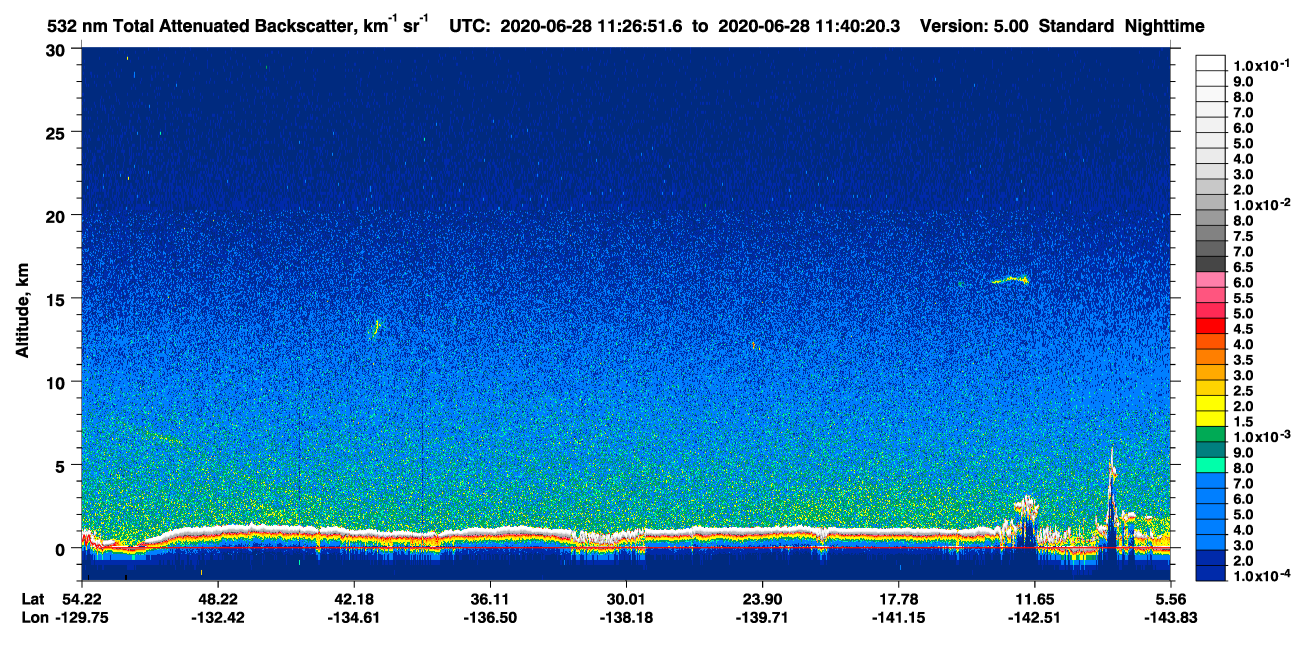Click longitude value -136.50
This screenshot has width=1300, height=667.
[490, 617]
